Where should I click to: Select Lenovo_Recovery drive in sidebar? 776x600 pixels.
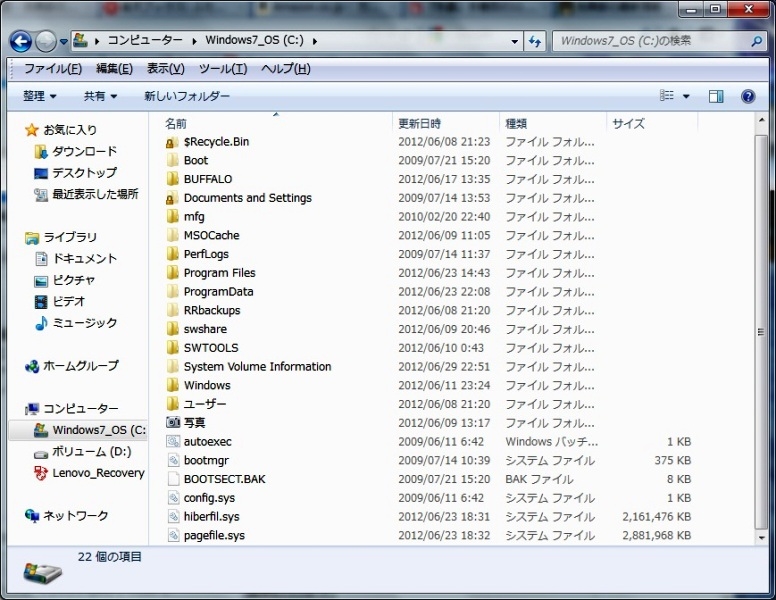click(x=89, y=473)
